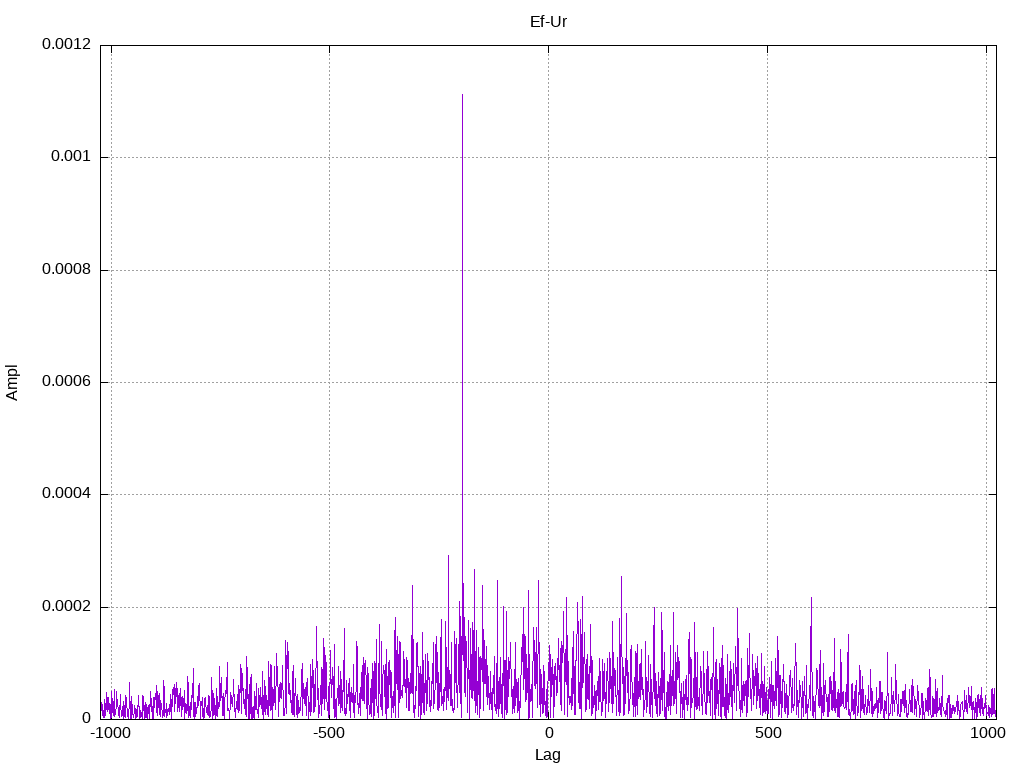Click the y-axis value 0.001
Viewport: 1024px width, 768px height.
[x=71, y=156]
